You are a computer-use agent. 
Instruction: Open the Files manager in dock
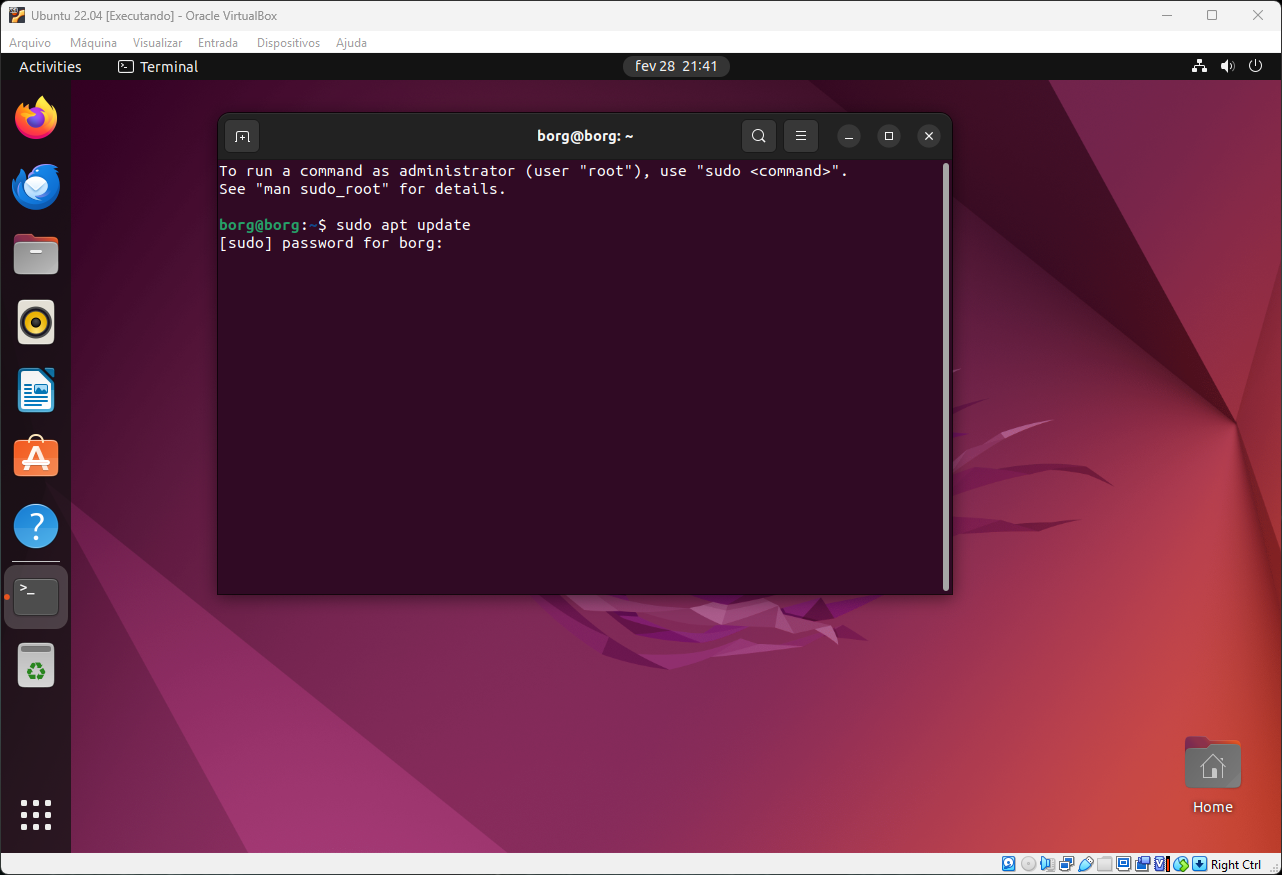36,255
